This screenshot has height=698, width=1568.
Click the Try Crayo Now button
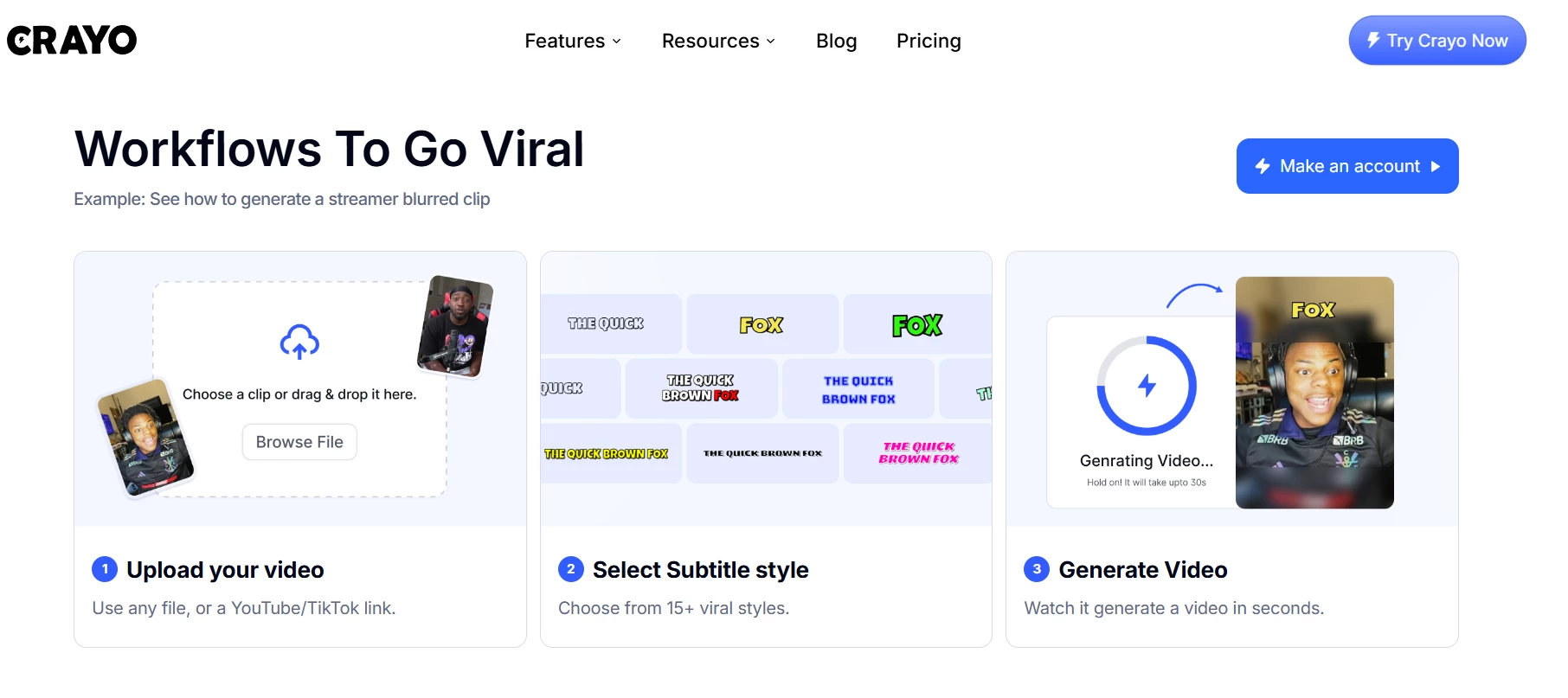click(x=1437, y=41)
